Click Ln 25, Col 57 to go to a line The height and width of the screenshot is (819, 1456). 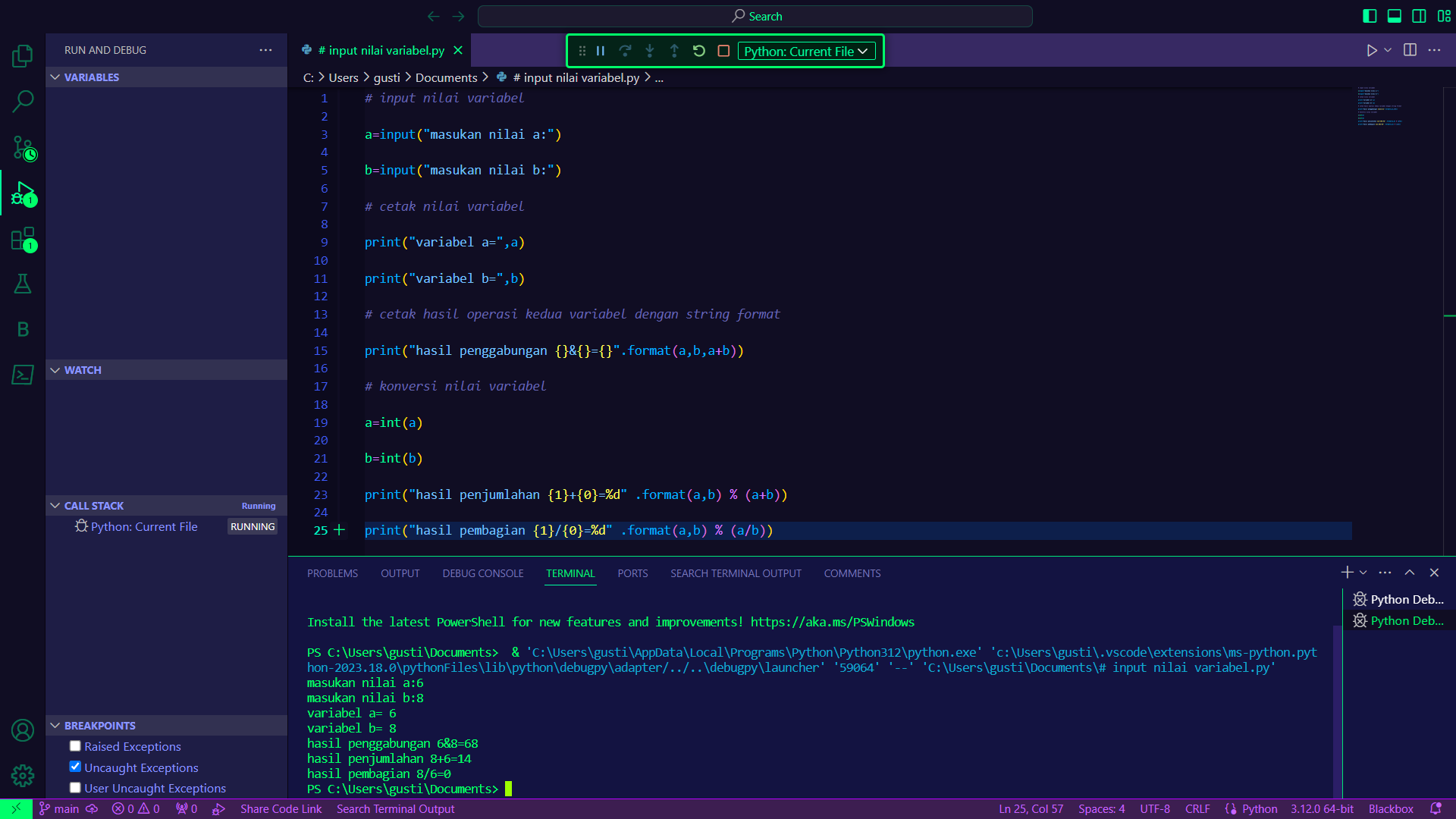pos(1031,808)
